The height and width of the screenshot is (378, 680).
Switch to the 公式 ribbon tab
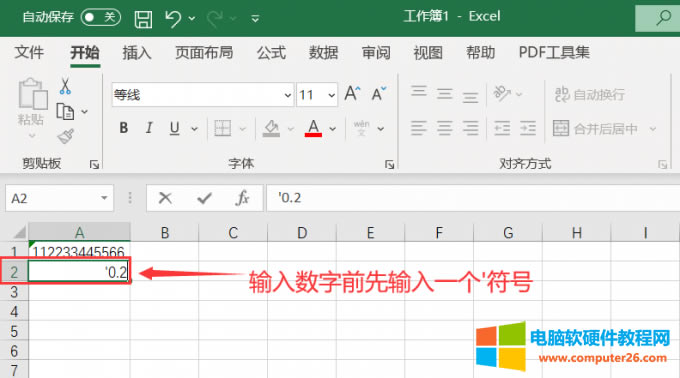click(x=271, y=52)
